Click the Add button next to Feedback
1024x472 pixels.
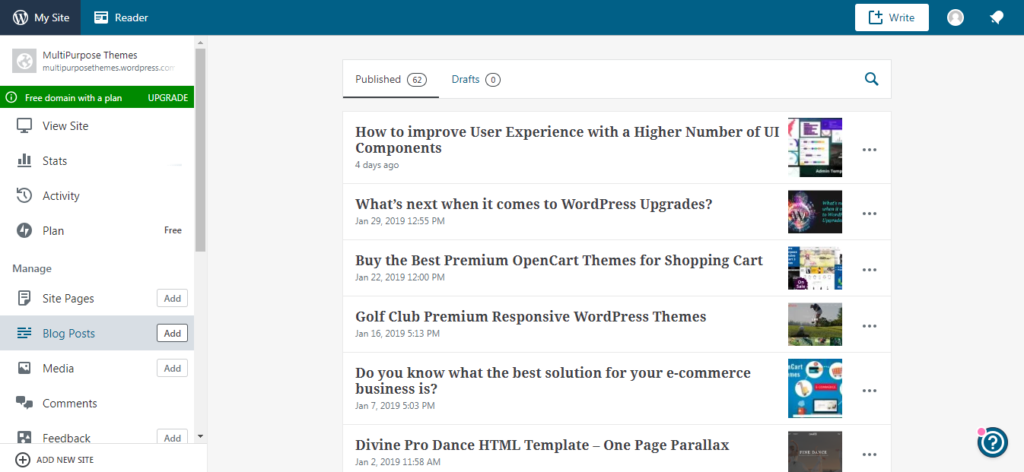(172, 437)
